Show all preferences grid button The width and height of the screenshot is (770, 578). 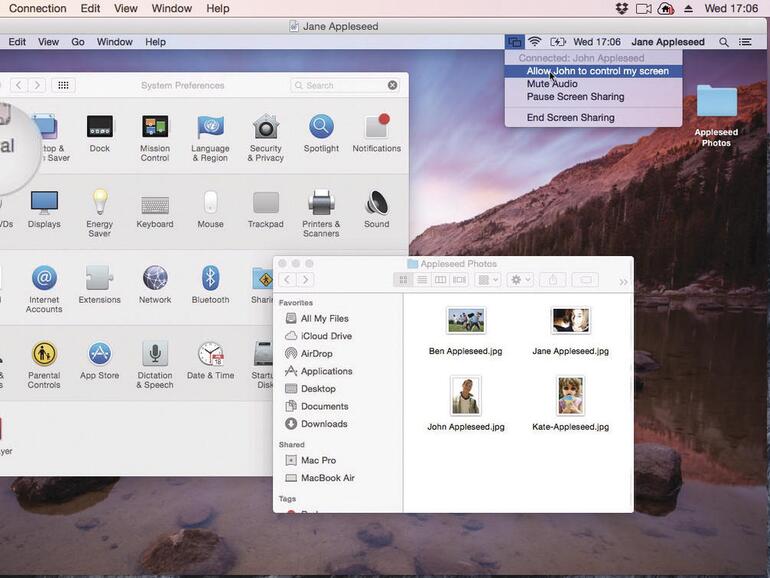click(63, 85)
